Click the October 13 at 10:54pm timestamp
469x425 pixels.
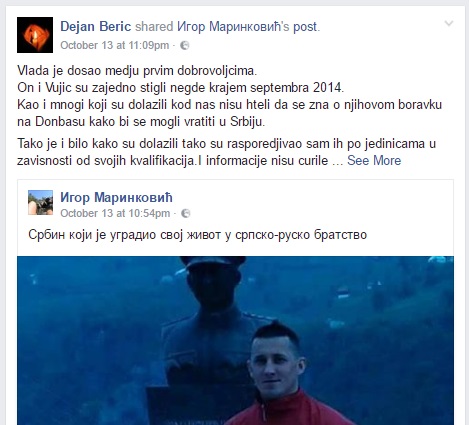(115, 213)
